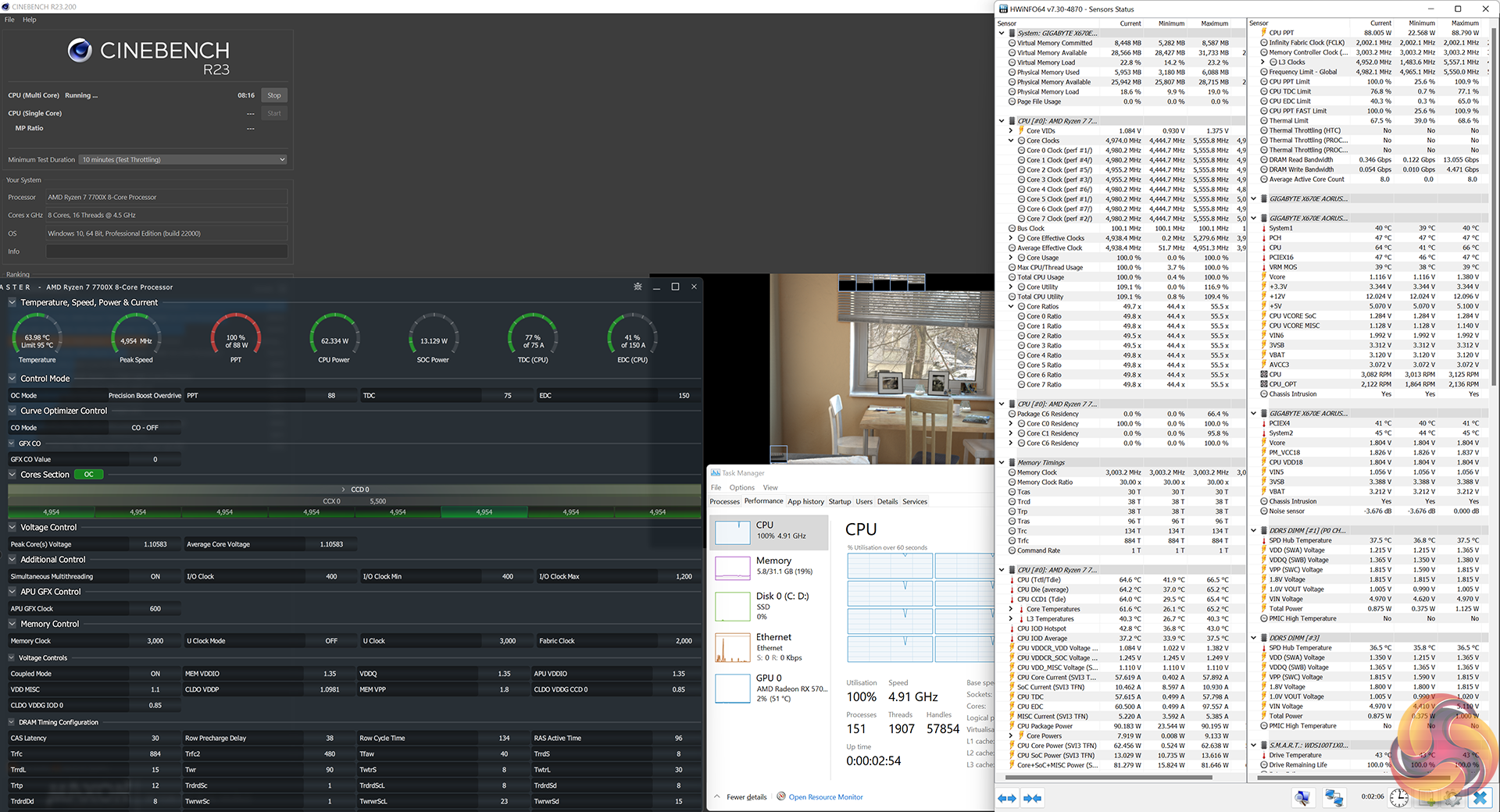Open the Options menu in Task Manager
The height and width of the screenshot is (812, 1500).
pyautogui.click(x=741, y=487)
